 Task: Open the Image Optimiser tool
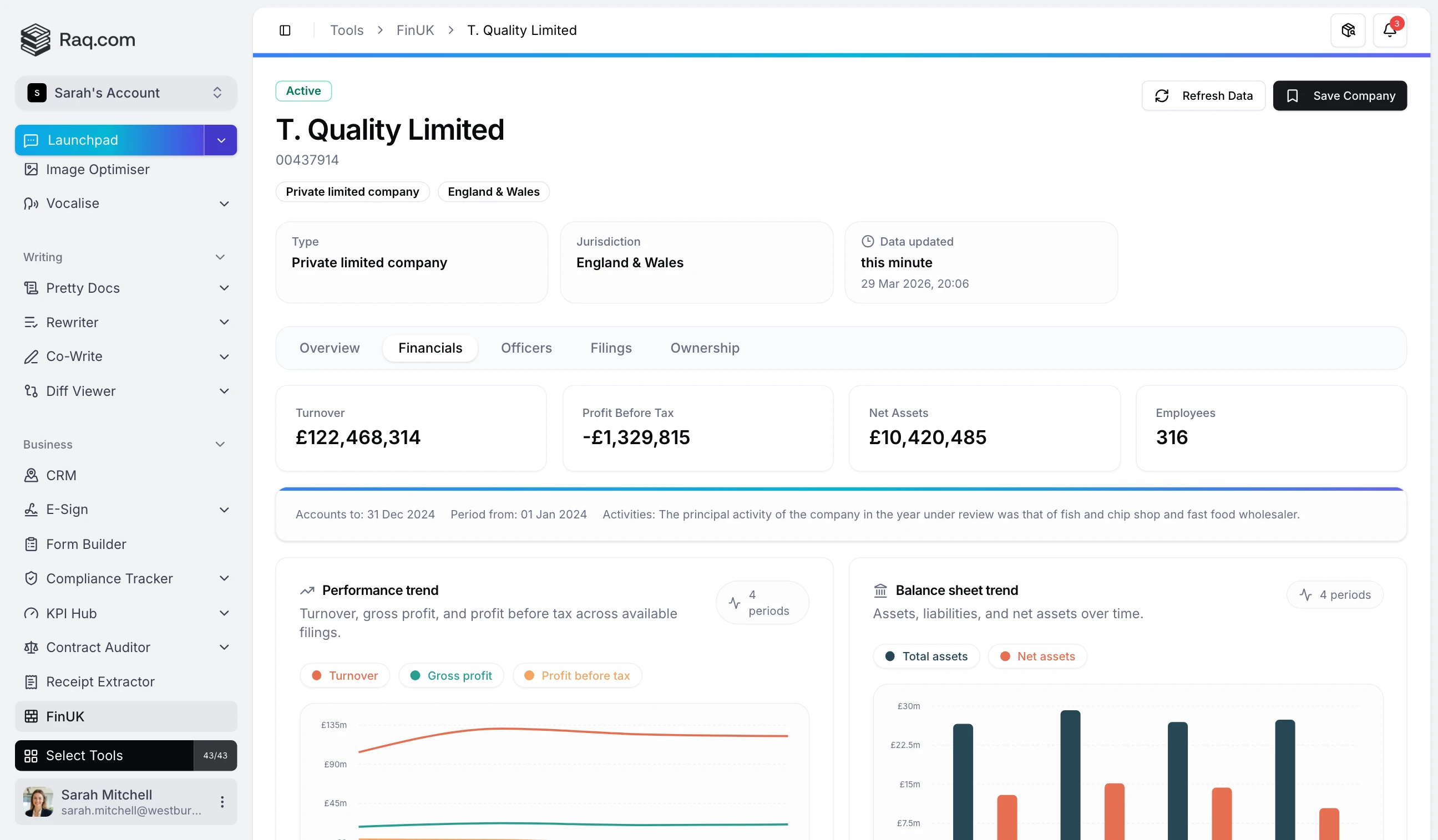click(98, 169)
